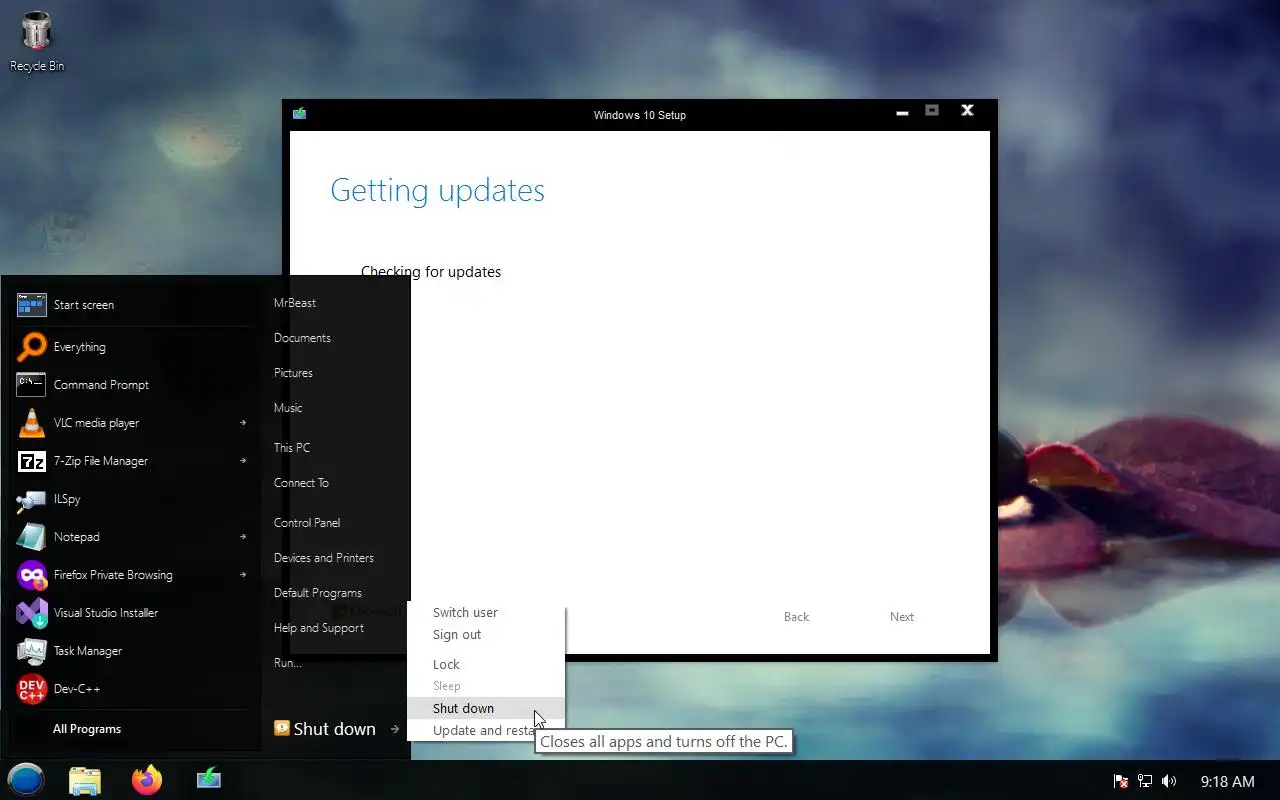Open Control Panel from the Start menu
This screenshot has height=800, width=1280.
[x=307, y=523]
